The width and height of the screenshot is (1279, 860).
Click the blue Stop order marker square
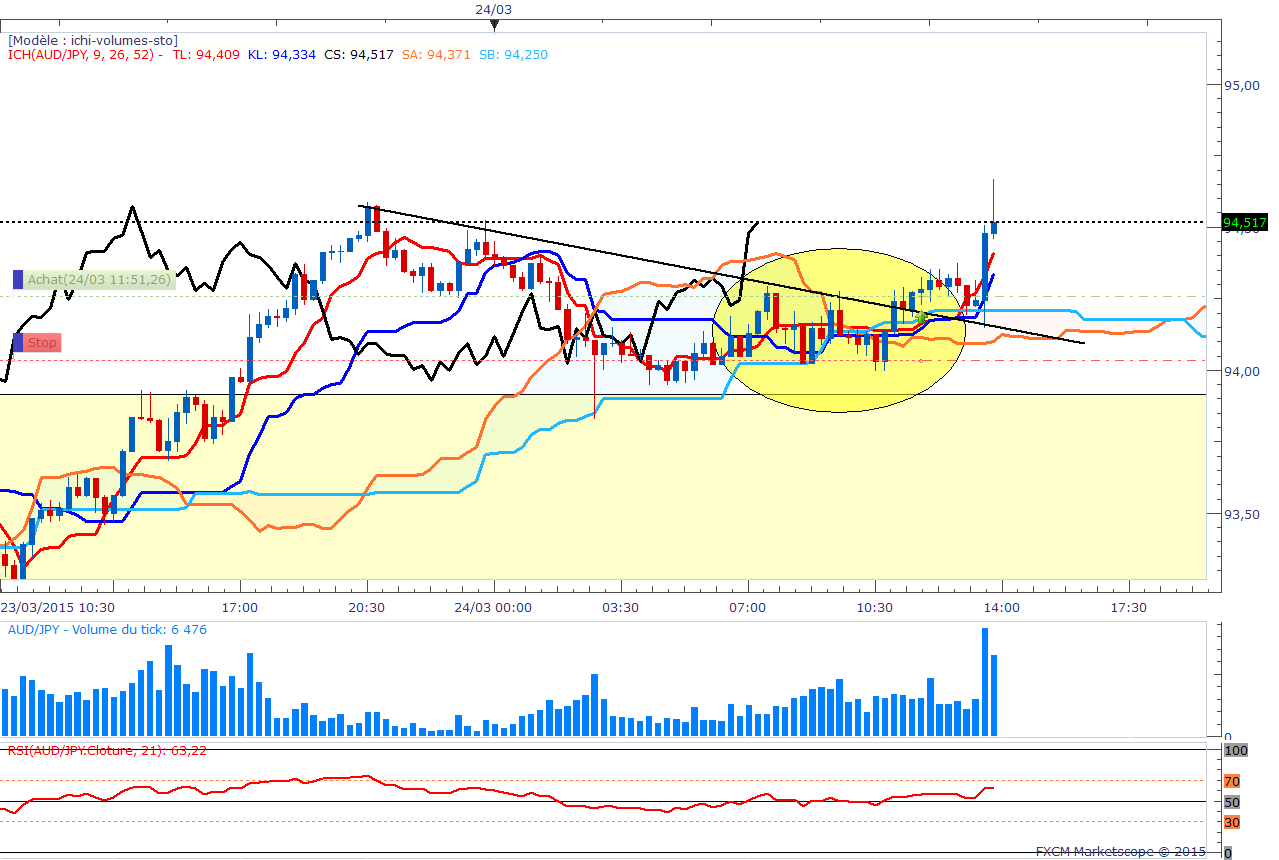(18, 342)
